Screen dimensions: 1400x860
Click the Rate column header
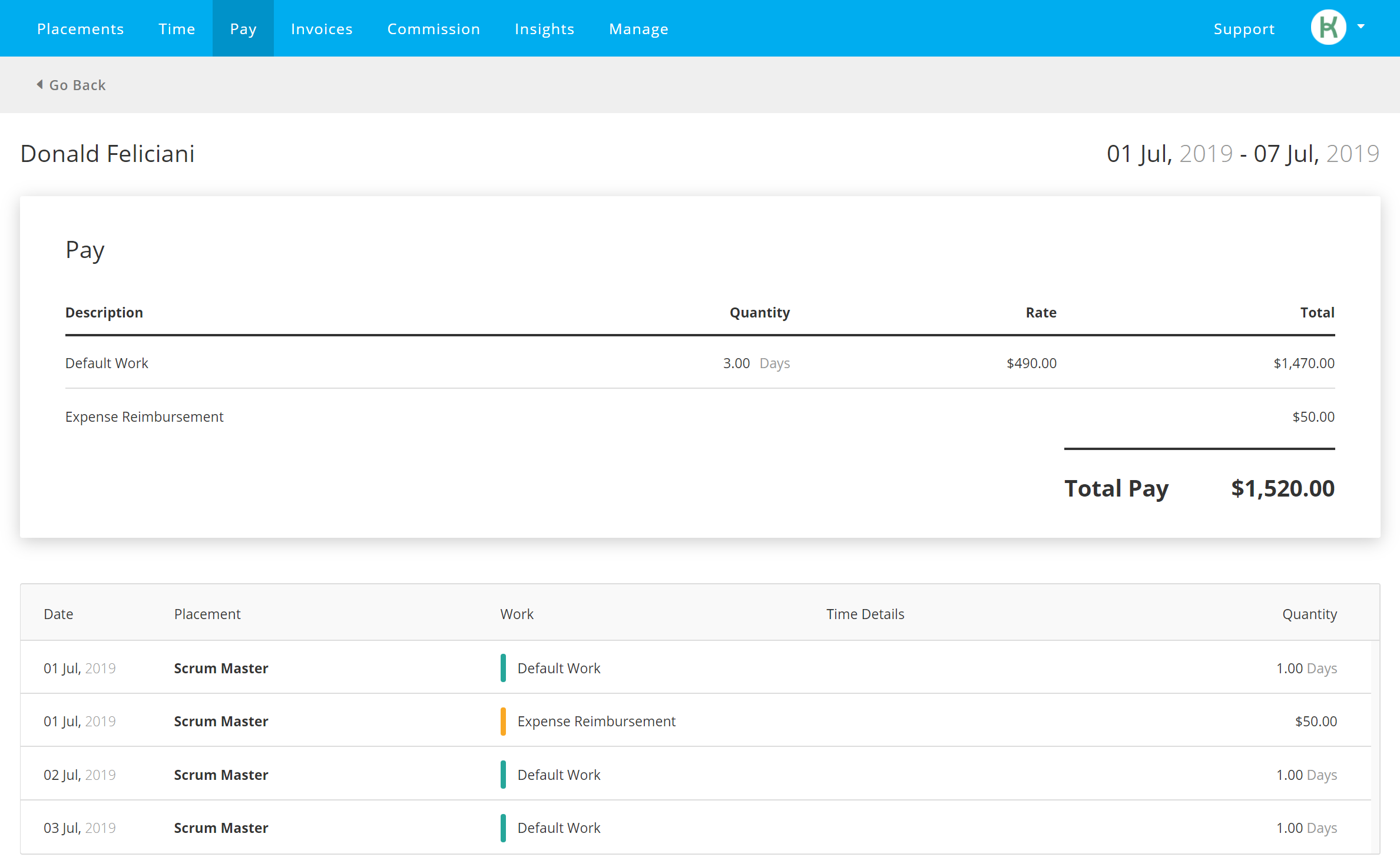tap(1041, 313)
